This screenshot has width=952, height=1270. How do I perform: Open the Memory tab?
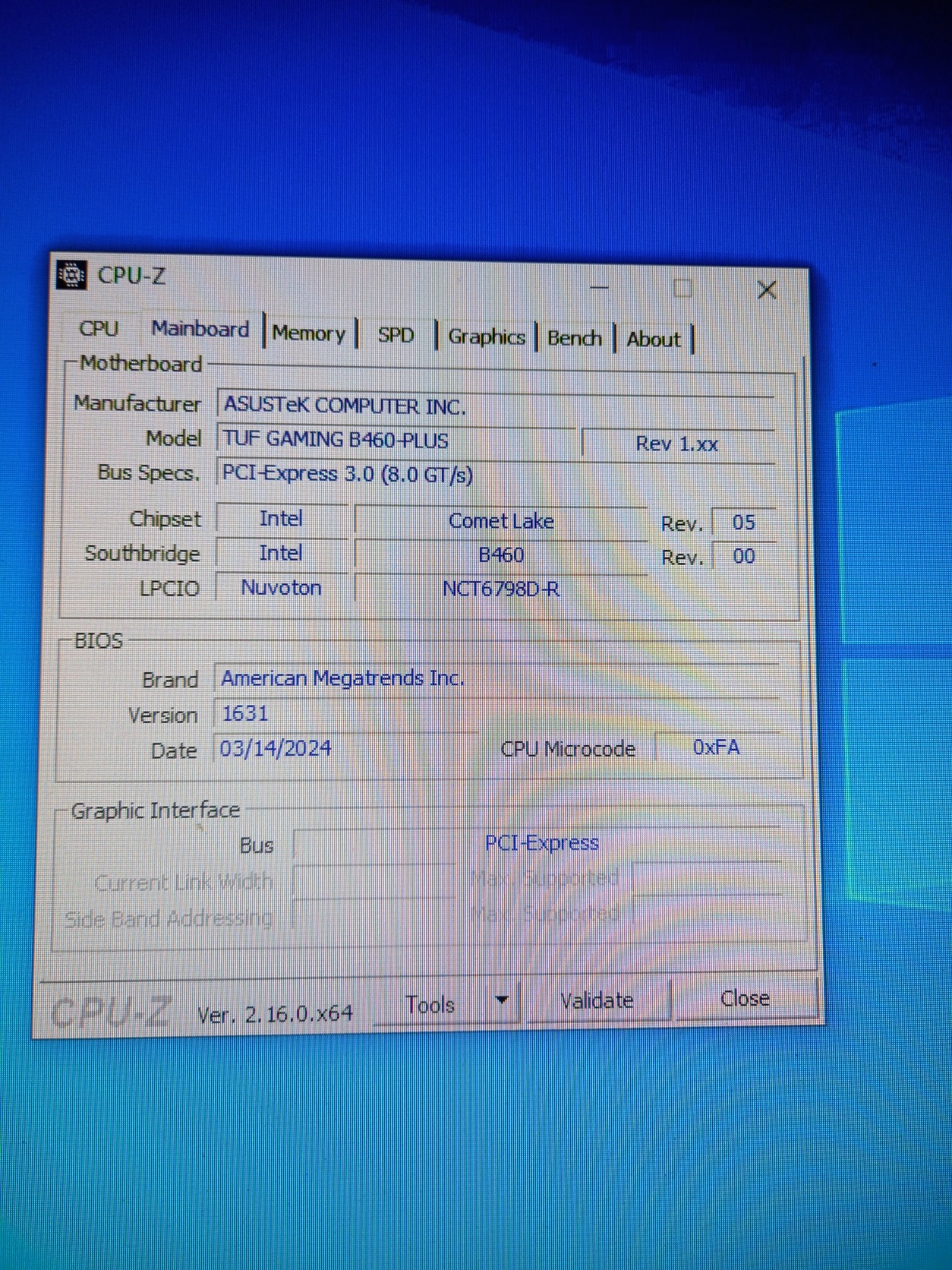(308, 333)
